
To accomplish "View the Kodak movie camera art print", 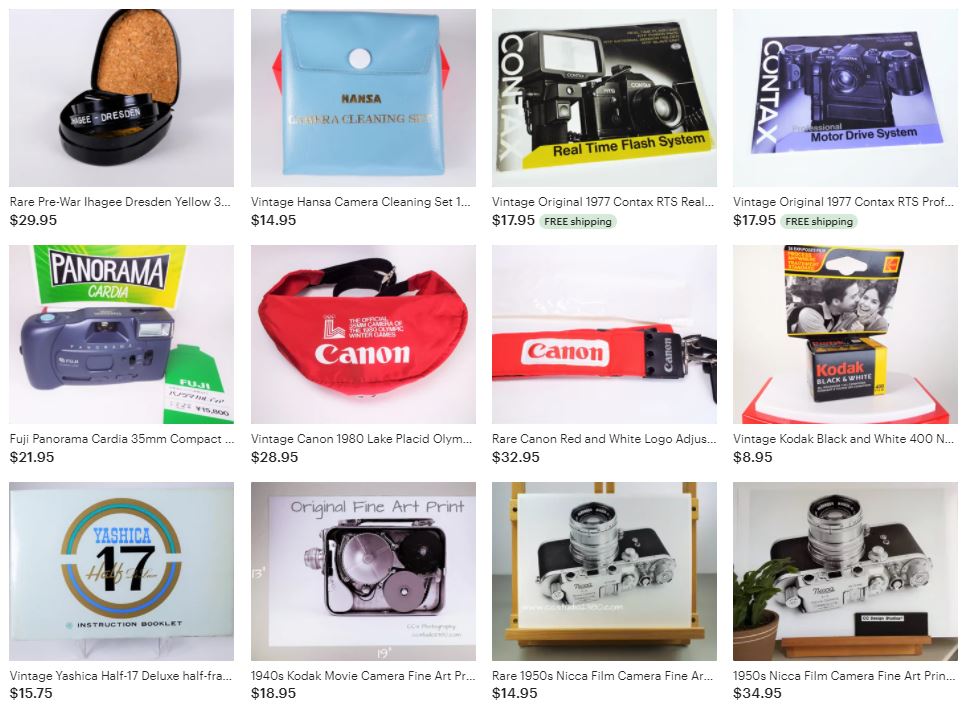I will 363,571.
